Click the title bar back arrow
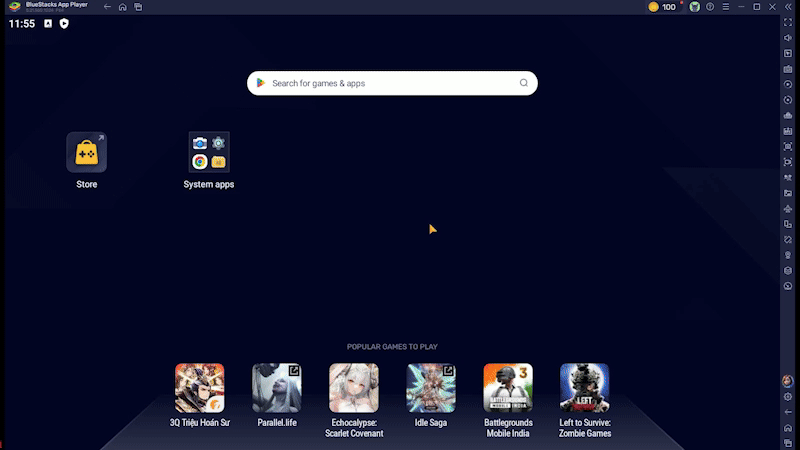 (107, 7)
